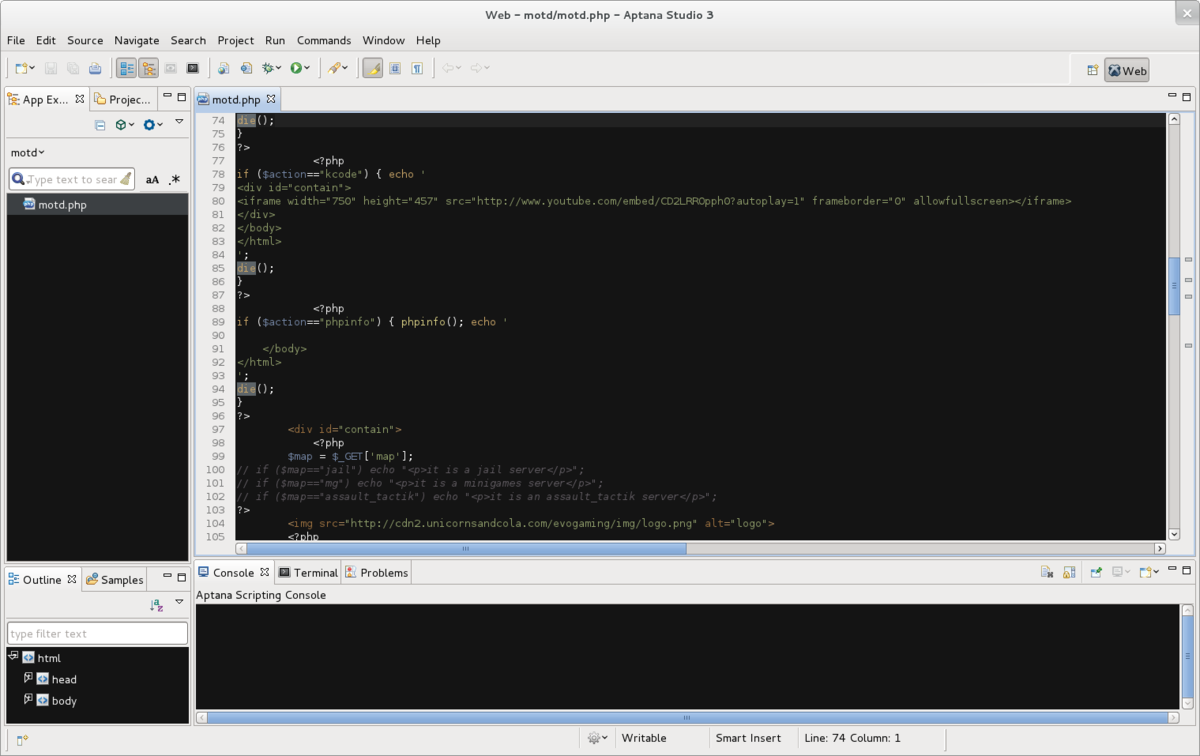Image resolution: width=1200 pixels, height=756 pixels.
Task: Click the Run green play button
Action: [296, 68]
